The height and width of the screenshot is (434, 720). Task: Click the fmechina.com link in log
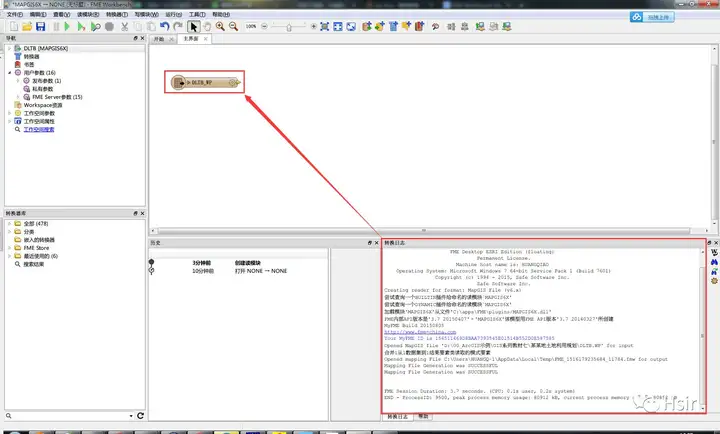tap(420, 332)
